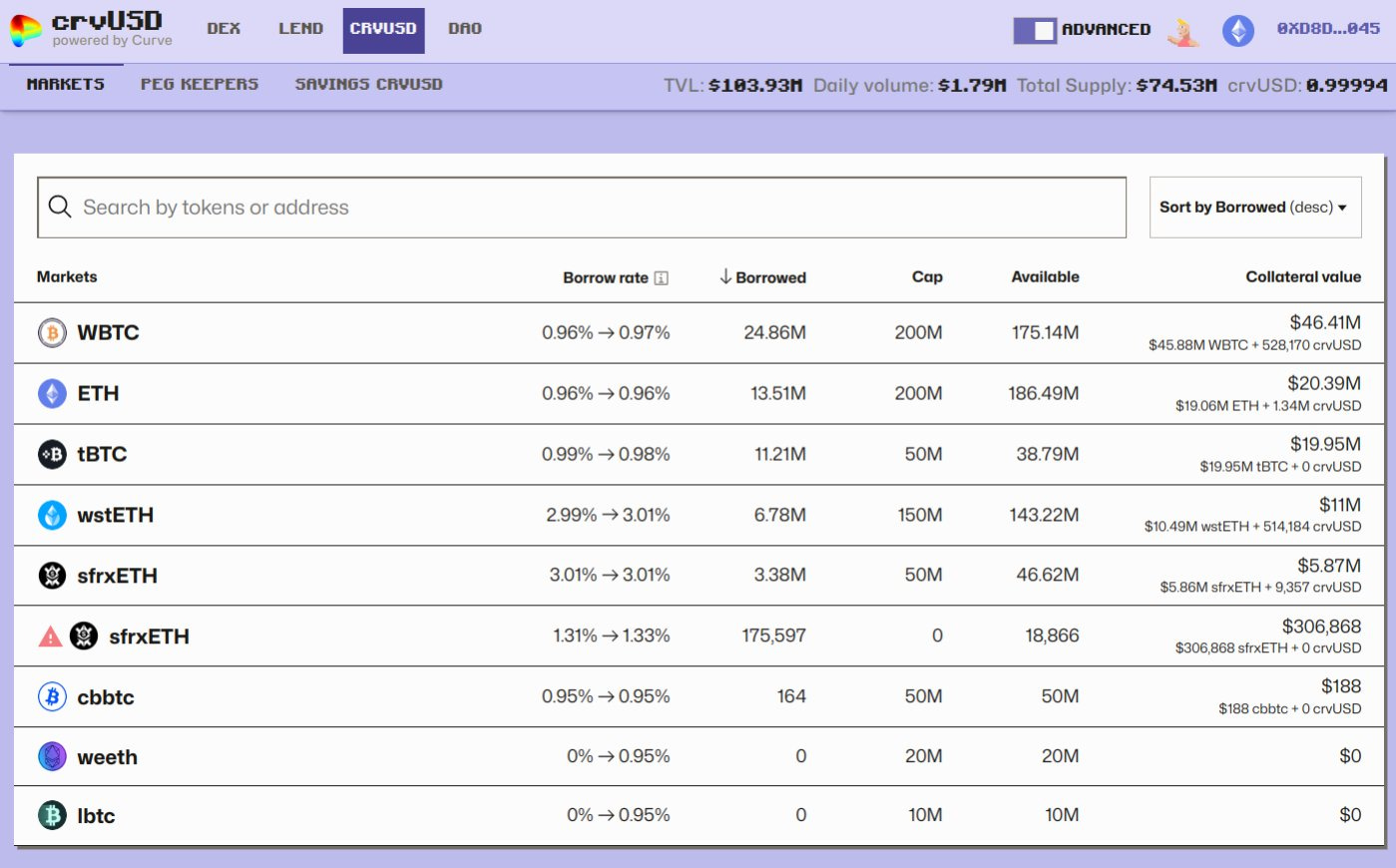Image resolution: width=1396 pixels, height=868 pixels.
Task: Switch to the Peg Keepers tab
Action: click(200, 85)
